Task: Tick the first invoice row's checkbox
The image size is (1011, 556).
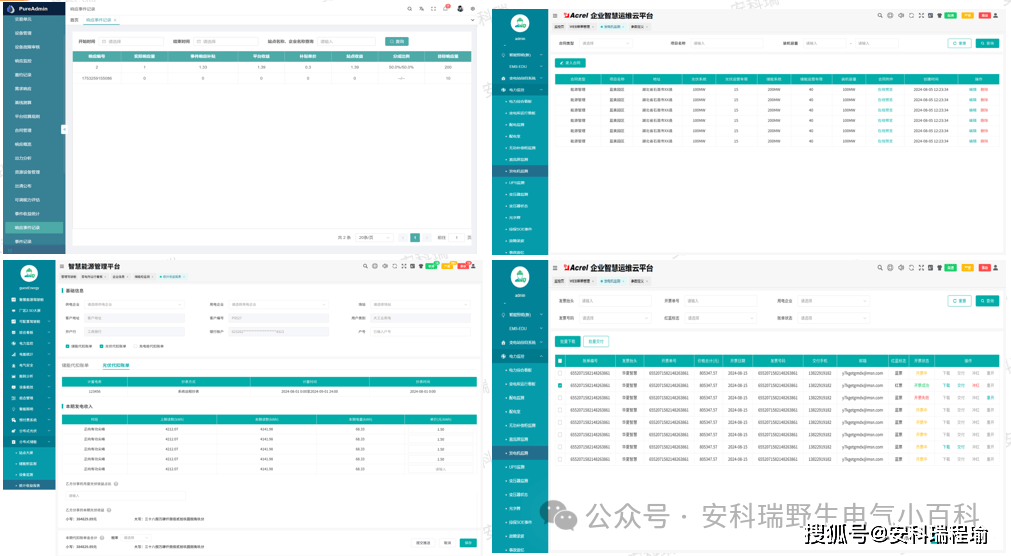Action: pyautogui.click(x=560, y=373)
